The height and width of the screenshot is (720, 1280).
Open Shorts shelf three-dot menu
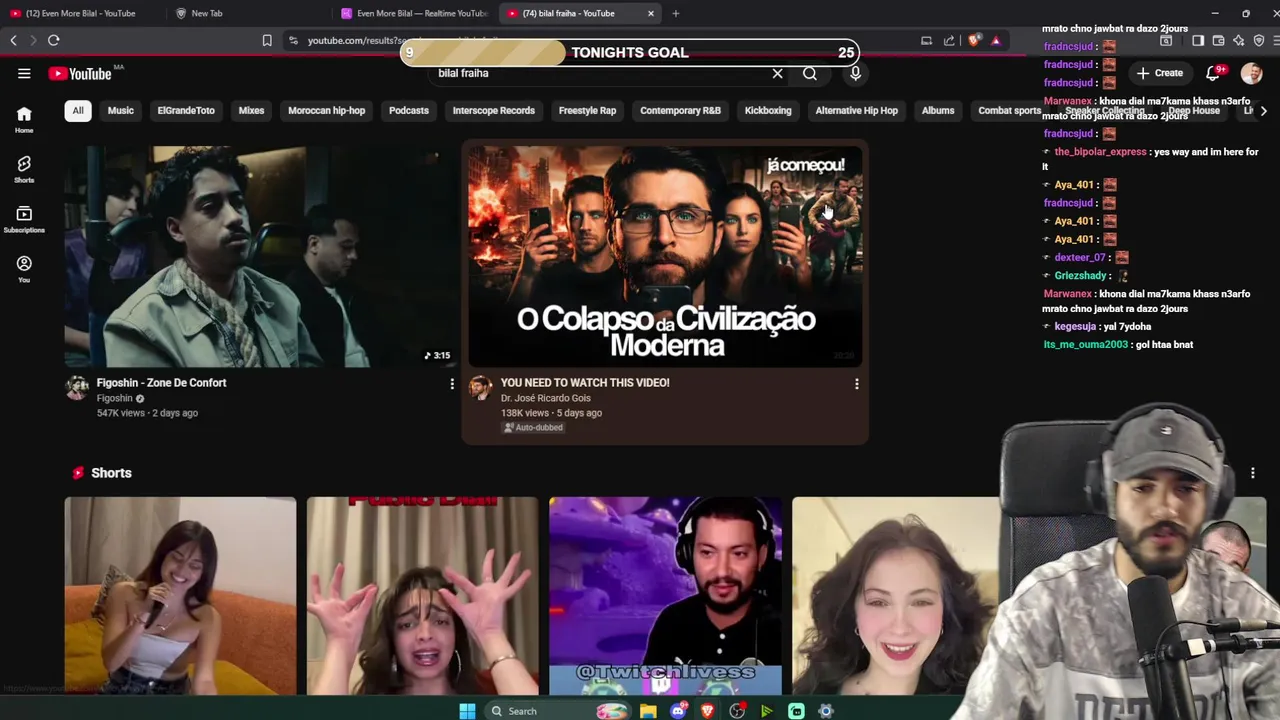click(x=1252, y=473)
